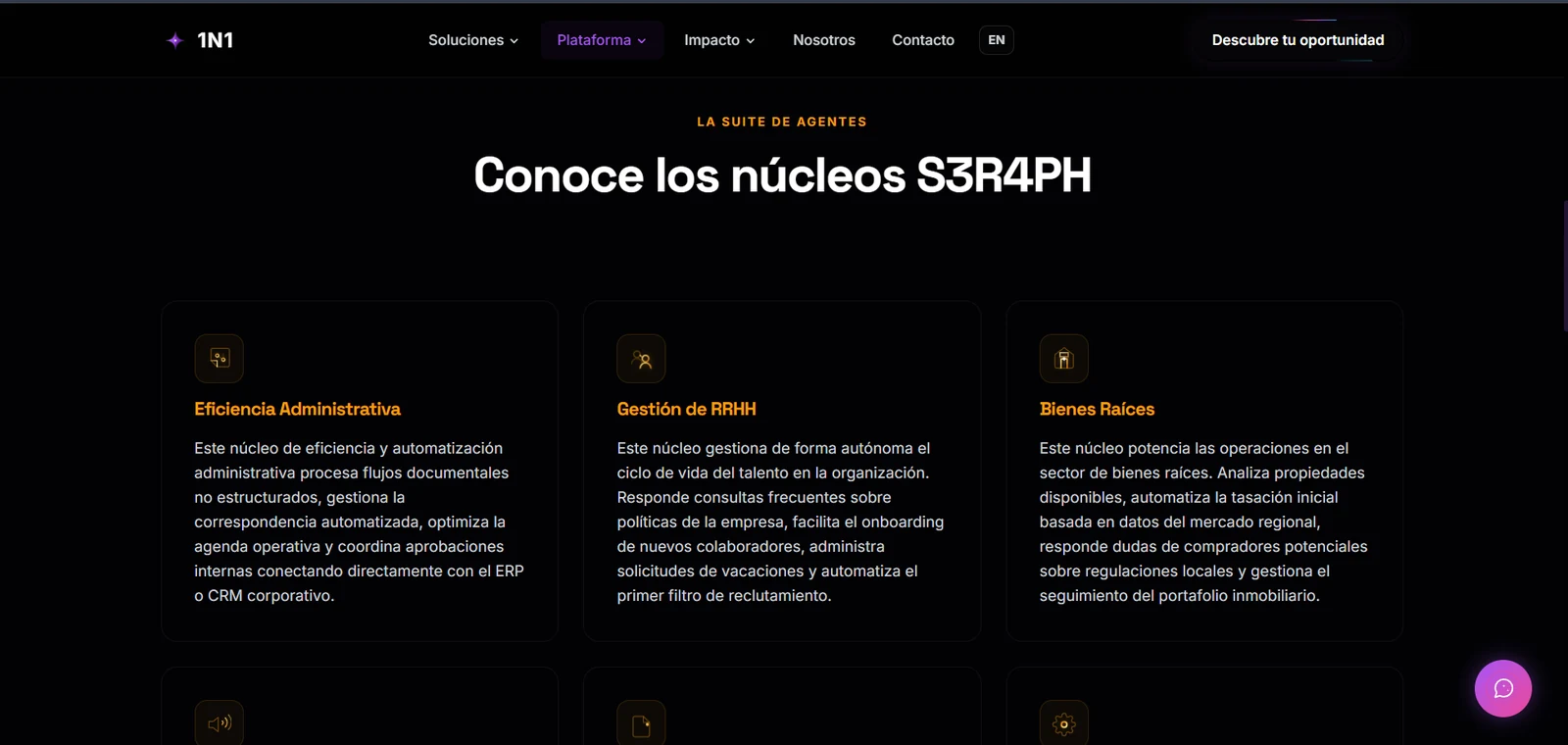
Task: Select the Gestión de RRHH heading
Action: click(686, 409)
